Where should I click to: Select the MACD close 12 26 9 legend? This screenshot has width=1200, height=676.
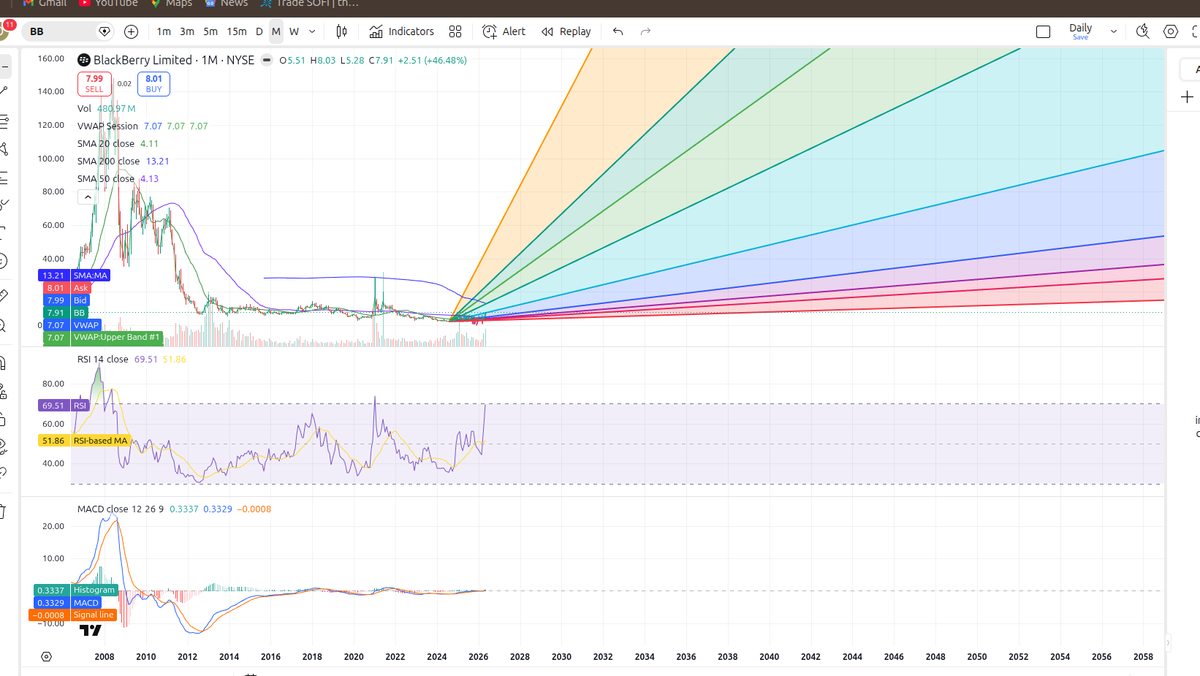(174, 509)
